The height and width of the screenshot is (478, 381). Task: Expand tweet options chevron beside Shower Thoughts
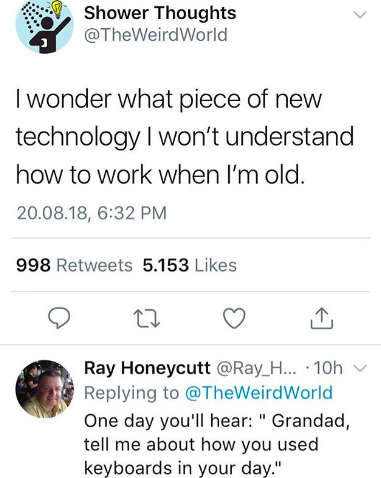pos(360,15)
